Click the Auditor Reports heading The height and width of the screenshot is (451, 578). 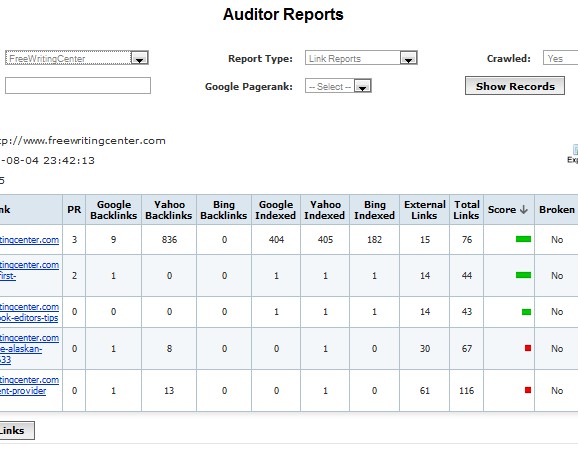click(283, 14)
